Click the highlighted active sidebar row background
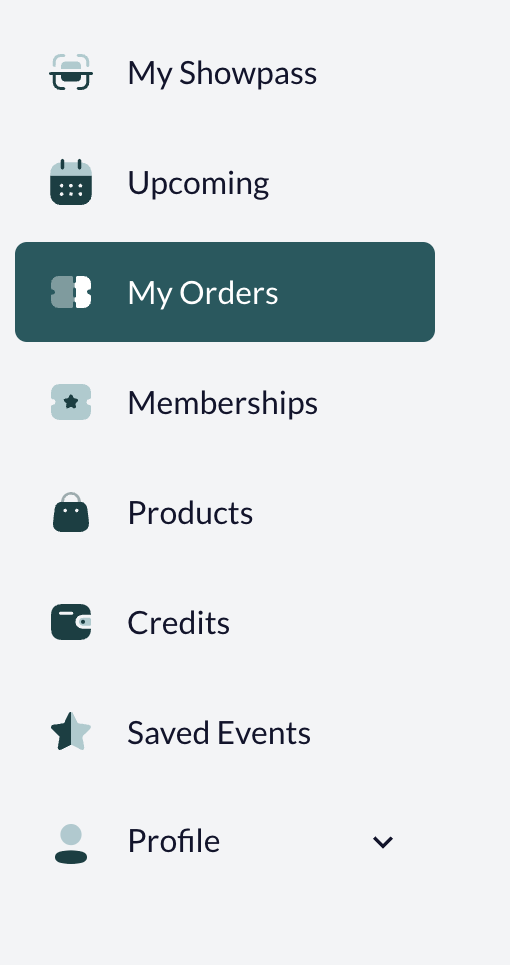 (x=225, y=292)
